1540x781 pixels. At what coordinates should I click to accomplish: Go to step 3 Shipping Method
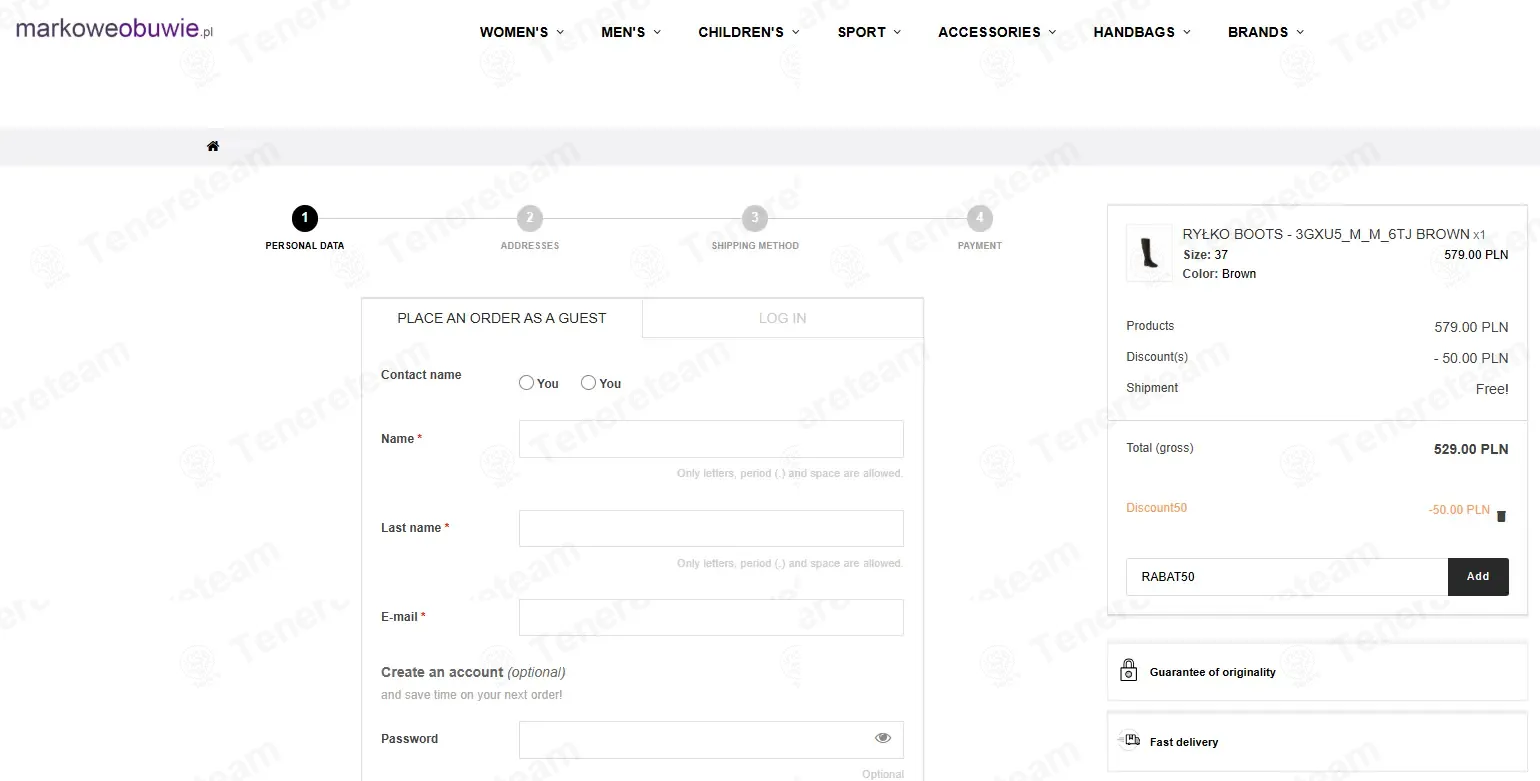pyautogui.click(x=755, y=227)
